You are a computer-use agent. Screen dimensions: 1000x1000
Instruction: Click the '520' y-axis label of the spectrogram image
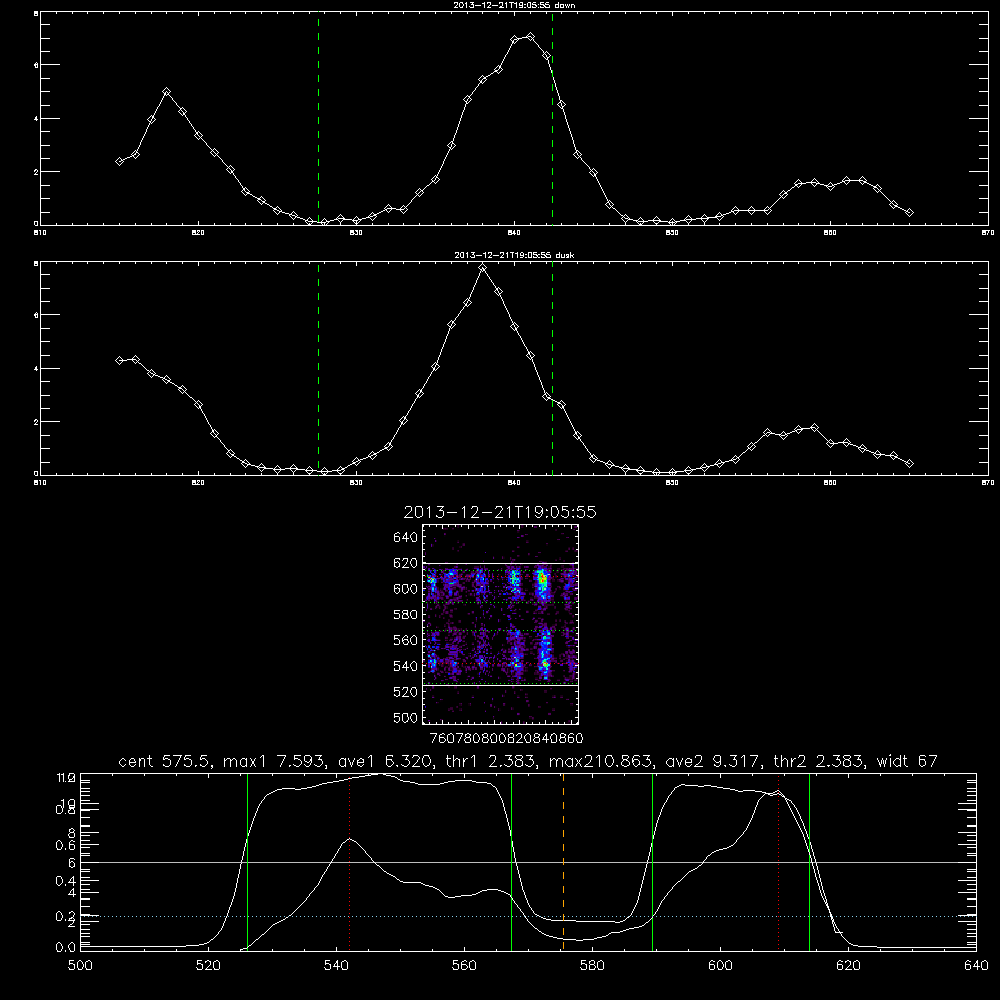click(x=406, y=692)
